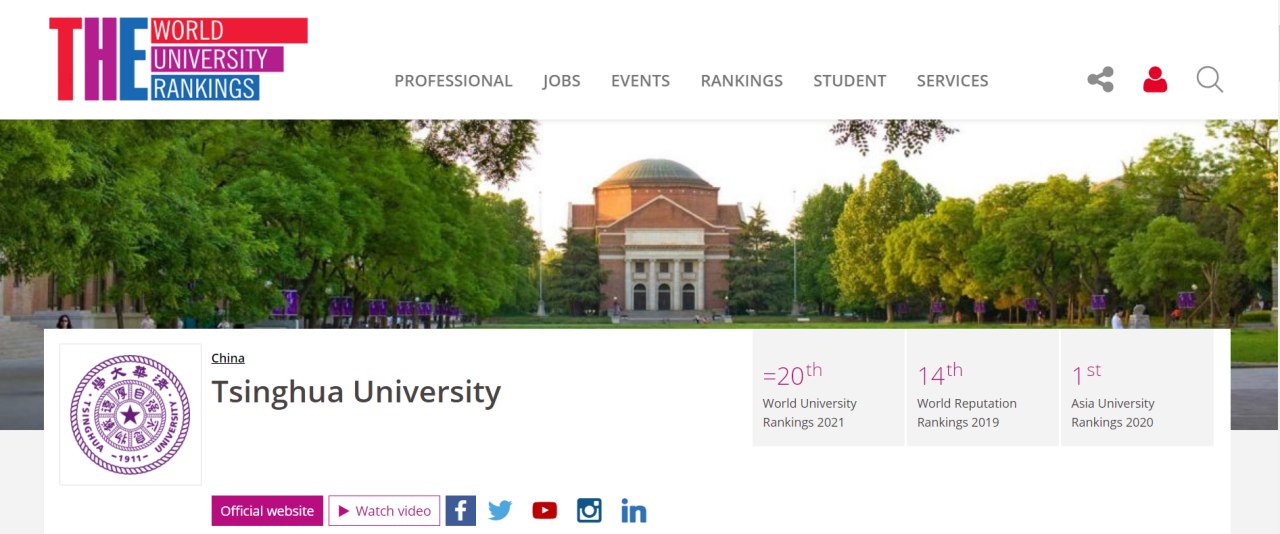Open Asia University Rankings 2020 tile
Image resolution: width=1280 pixels, height=534 pixels.
tap(1137, 388)
